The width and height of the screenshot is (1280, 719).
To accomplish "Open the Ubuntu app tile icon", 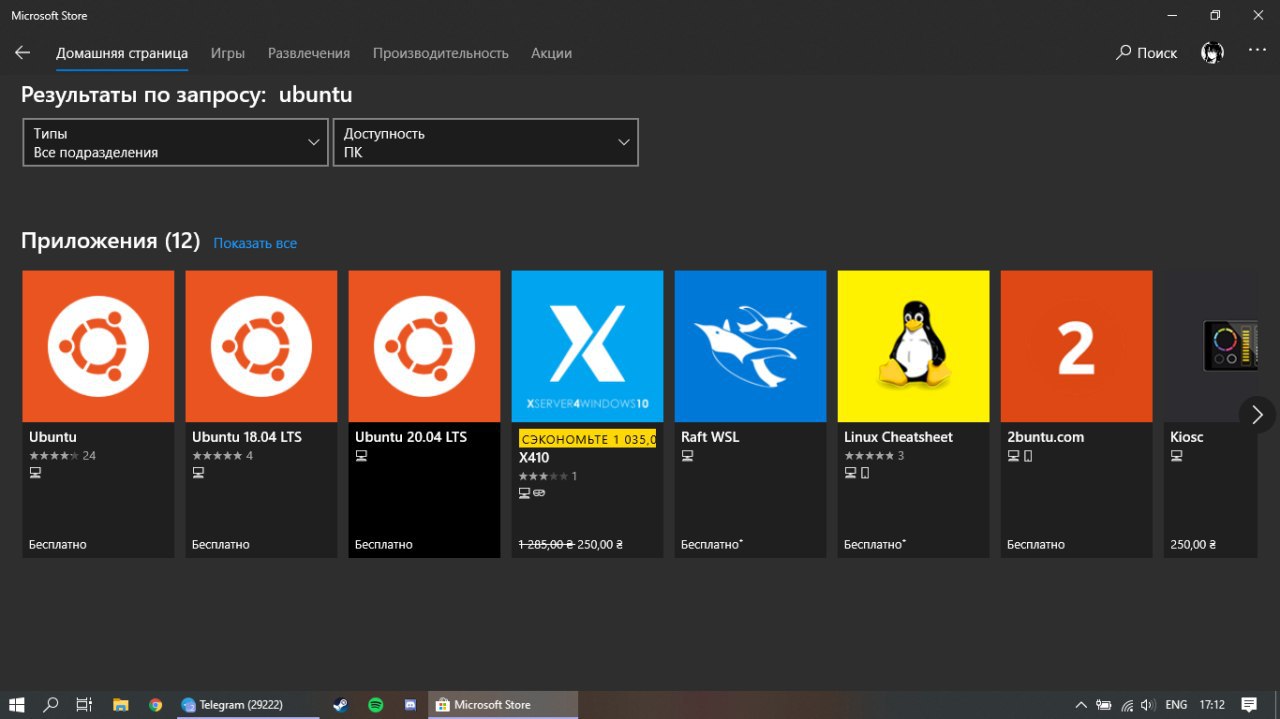I will pos(98,346).
